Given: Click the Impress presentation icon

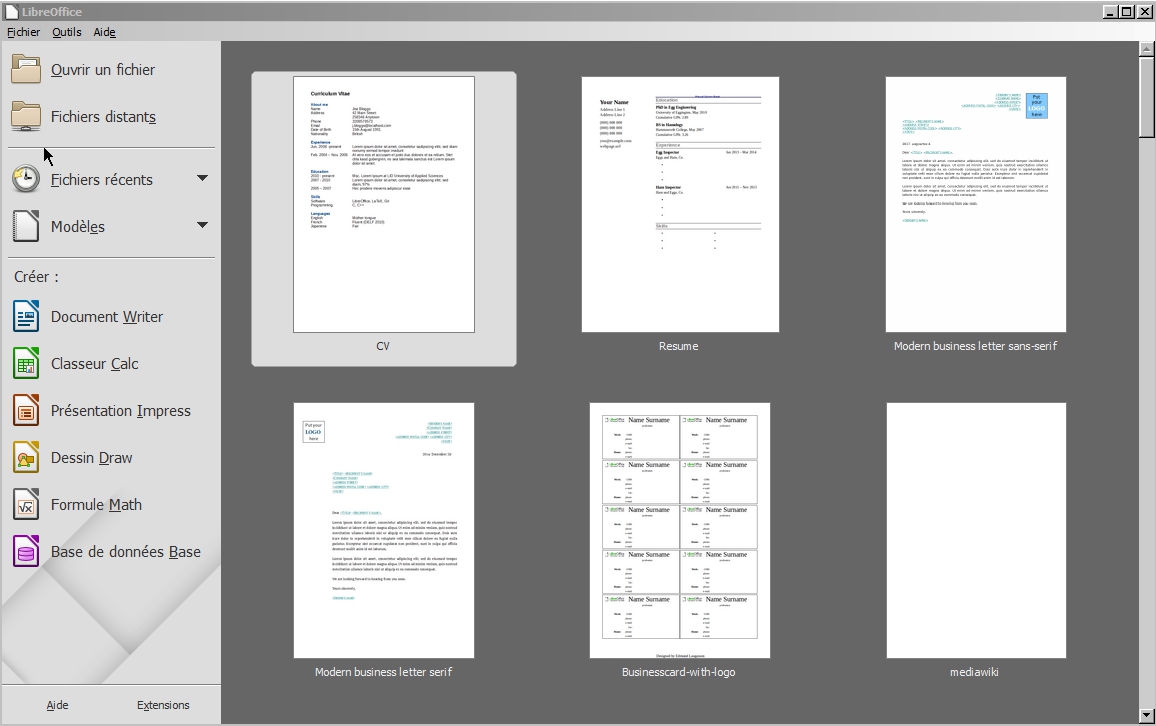Looking at the screenshot, I should tap(26, 411).
